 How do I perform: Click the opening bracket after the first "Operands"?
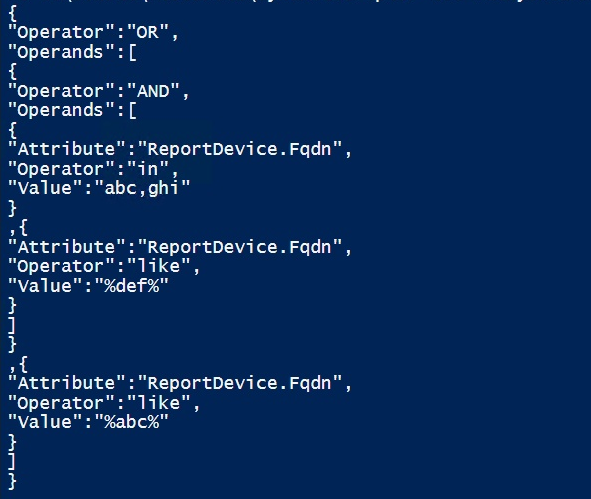132,52
